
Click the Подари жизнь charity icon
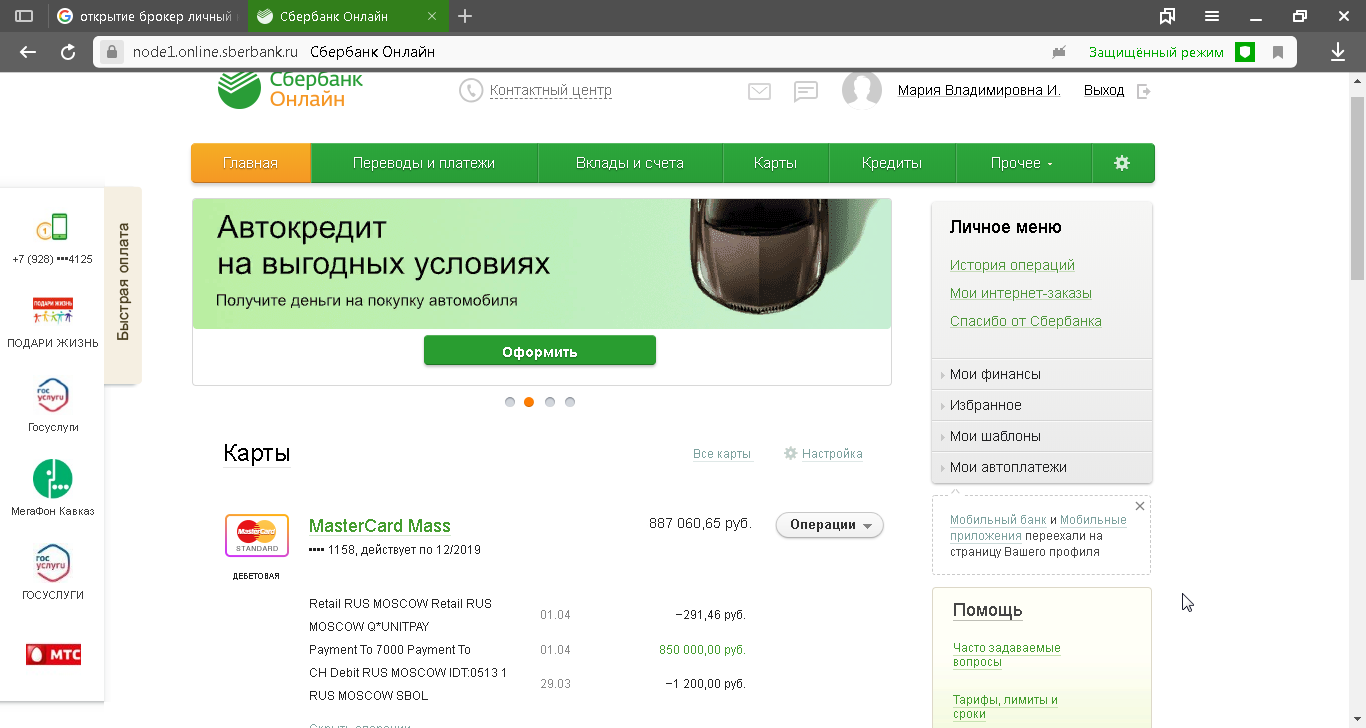point(53,311)
